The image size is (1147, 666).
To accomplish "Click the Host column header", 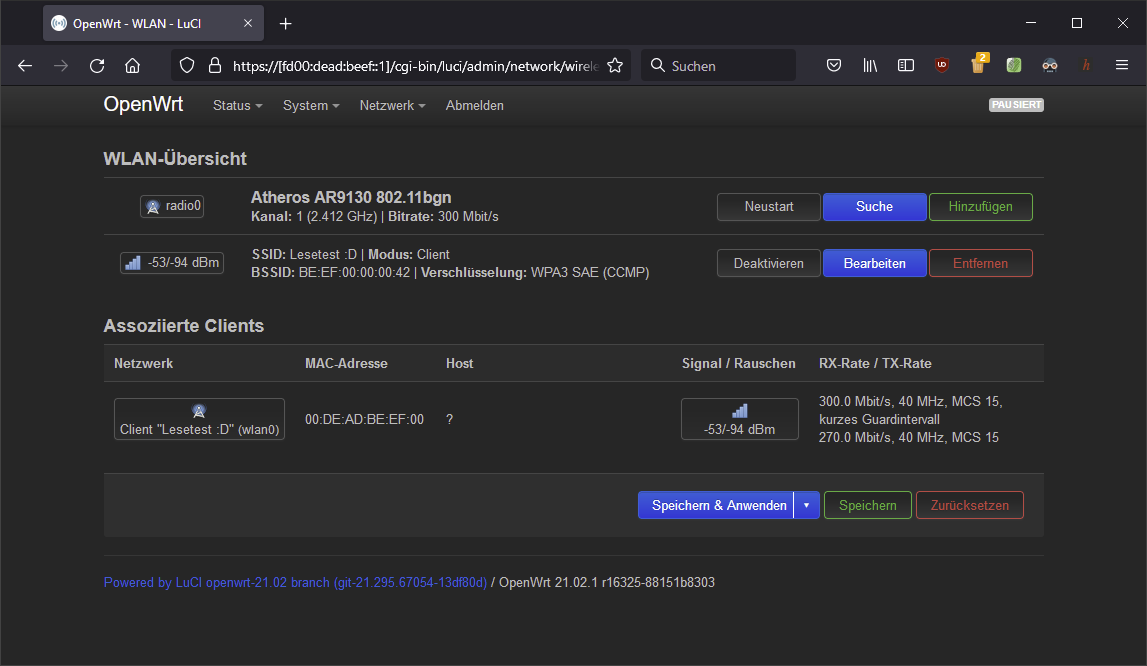I will pyautogui.click(x=459, y=364).
